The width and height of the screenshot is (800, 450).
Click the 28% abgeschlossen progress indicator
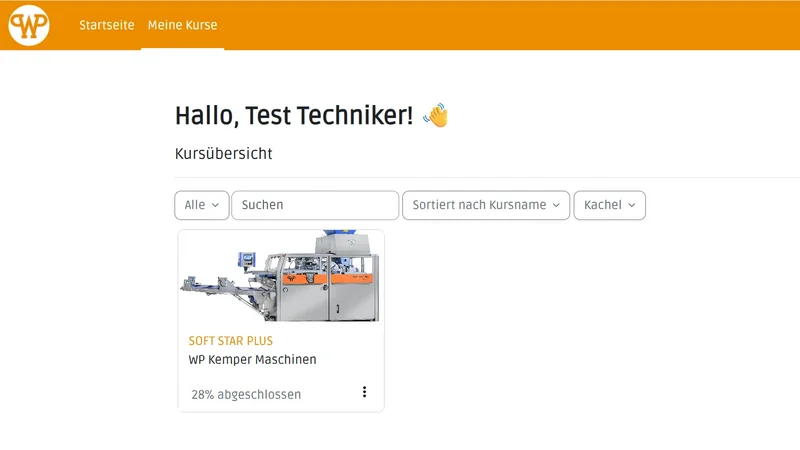point(246,394)
